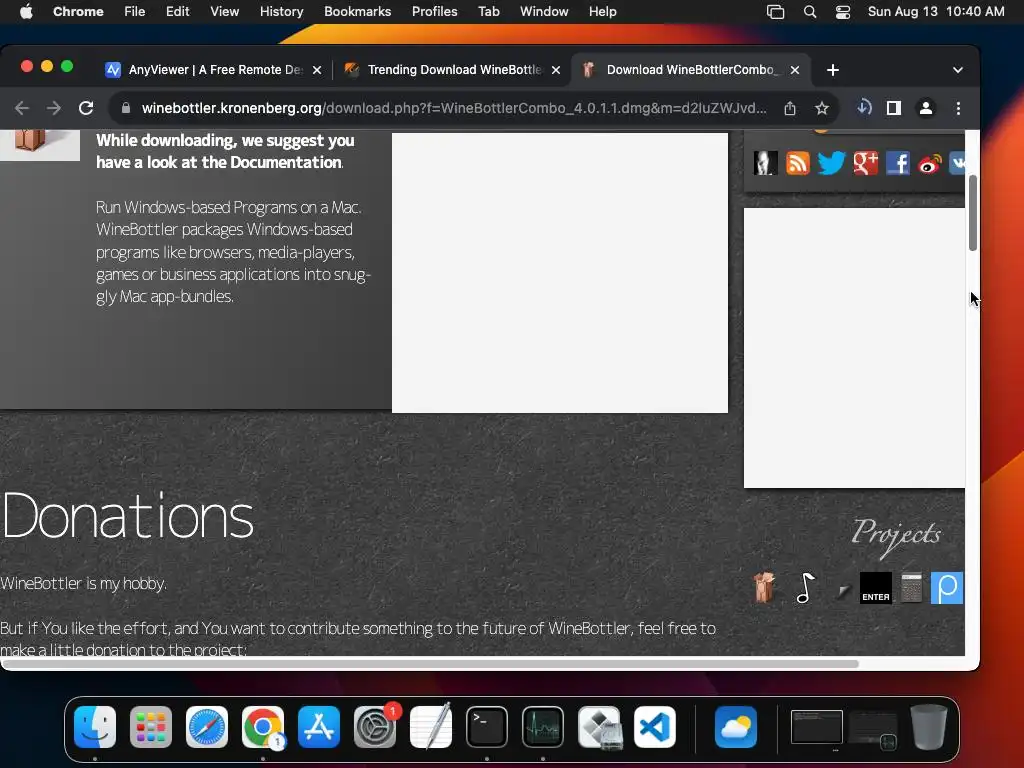Open Activity Monitor from the Dock
The image size is (1024, 768).
(x=543, y=726)
